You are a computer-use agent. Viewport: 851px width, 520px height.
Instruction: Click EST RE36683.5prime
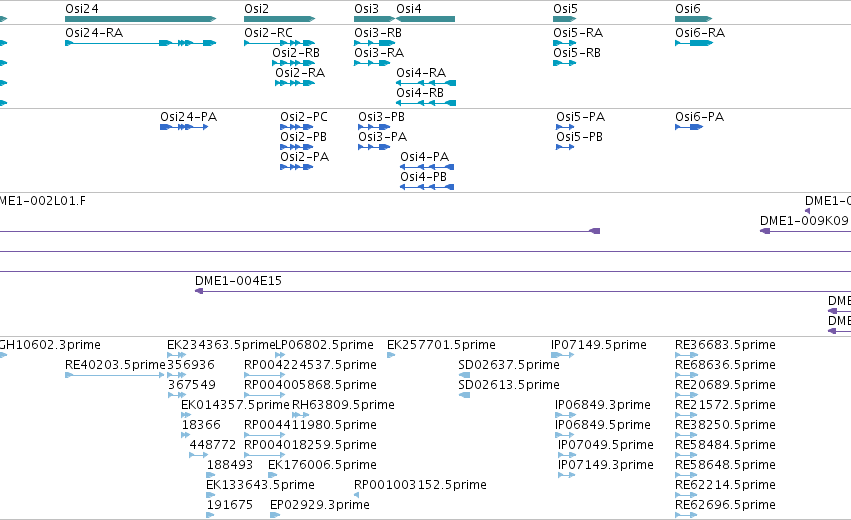click(725, 345)
